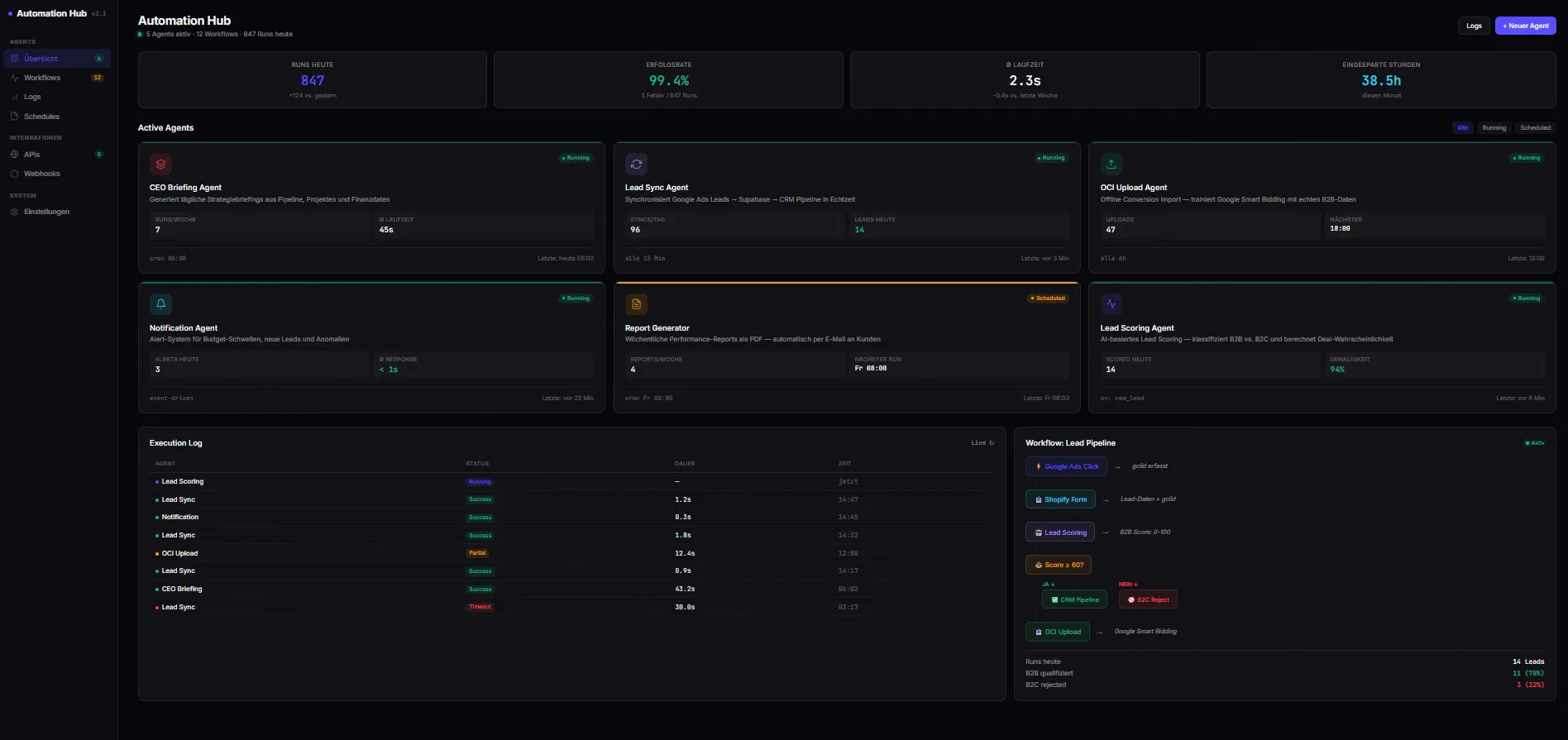Click the Automation Hub logo in sidebar
Image resolution: width=1568 pixels, height=740 pixels.
tap(51, 13)
